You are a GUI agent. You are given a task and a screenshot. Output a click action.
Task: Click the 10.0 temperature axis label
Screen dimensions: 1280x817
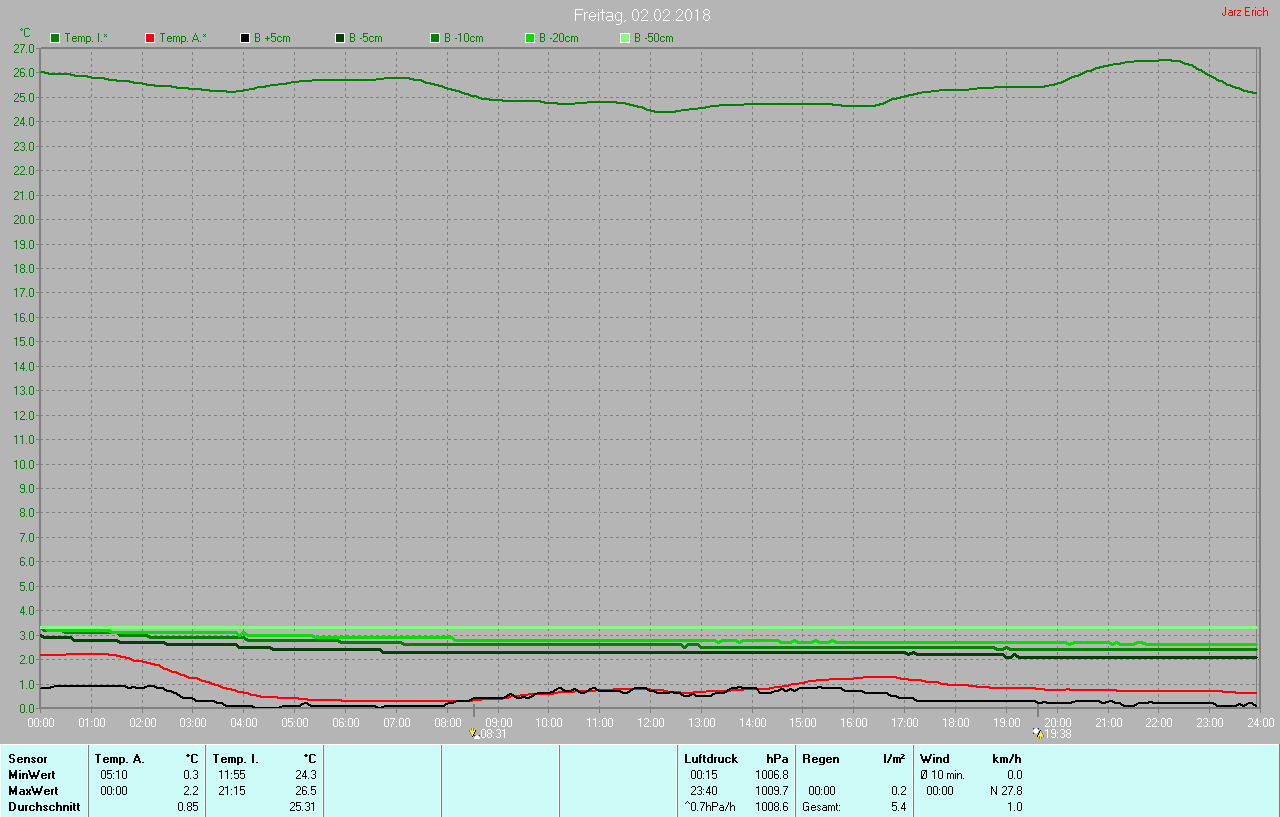24,464
